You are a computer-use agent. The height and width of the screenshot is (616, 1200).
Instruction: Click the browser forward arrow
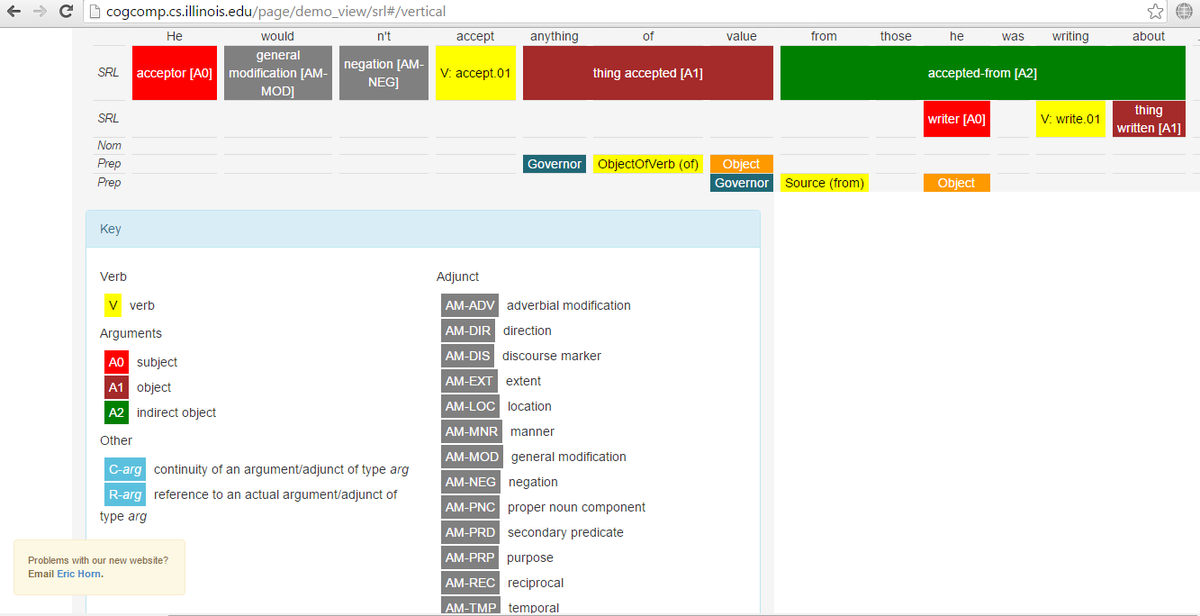tap(41, 12)
